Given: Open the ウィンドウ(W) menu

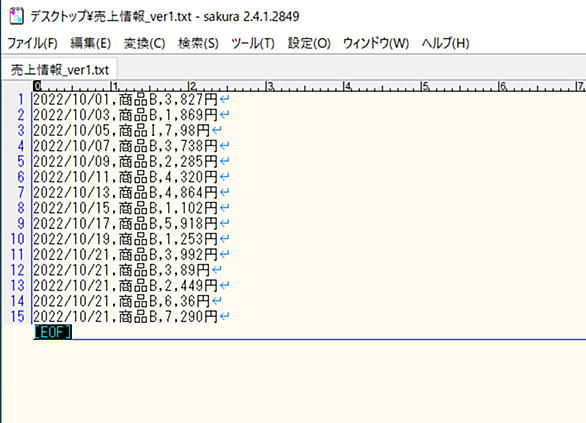Looking at the screenshot, I should pos(376,43).
